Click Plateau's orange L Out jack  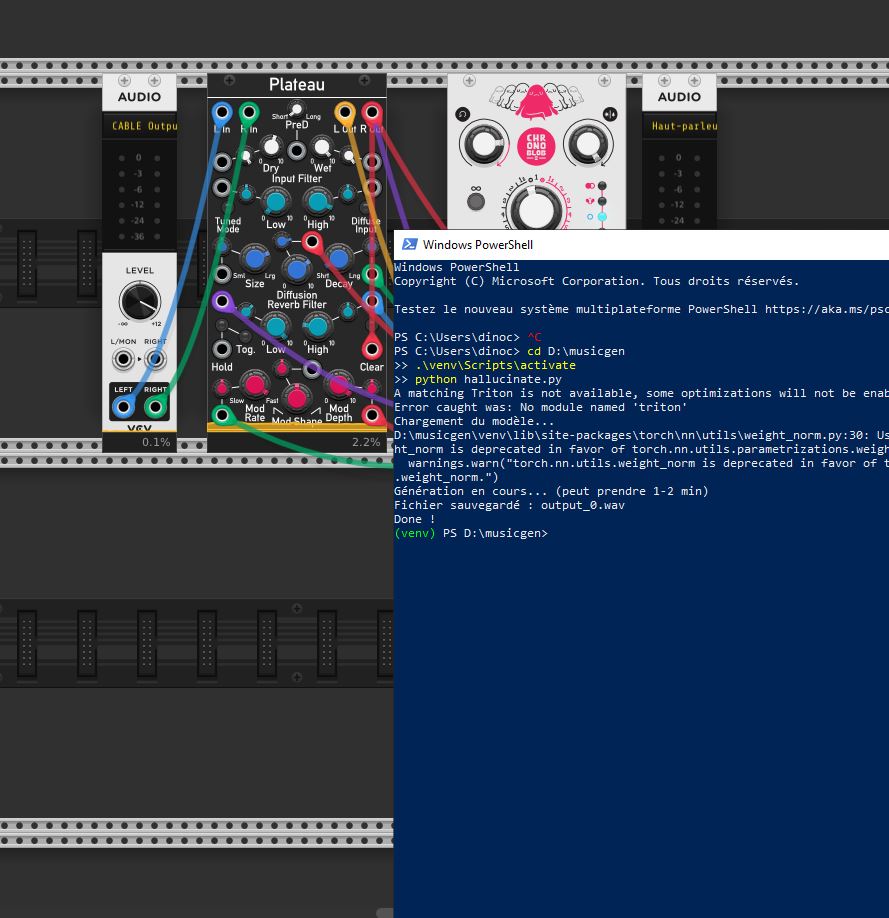[x=345, y=112]
